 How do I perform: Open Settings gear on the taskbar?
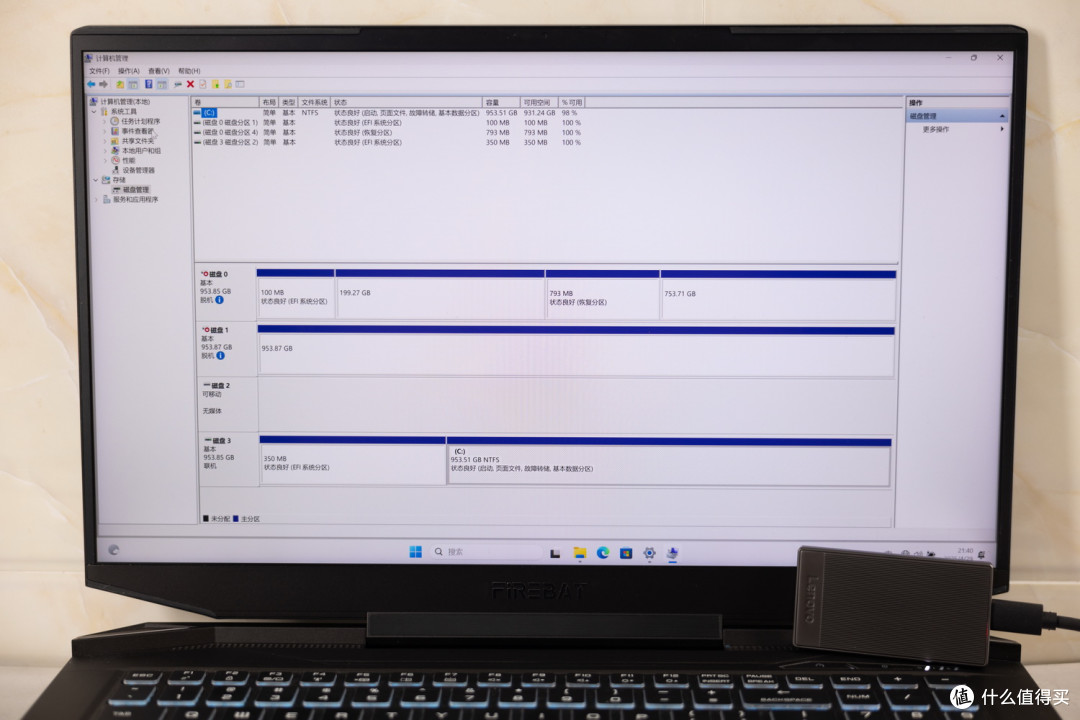[x=649, y=553]
